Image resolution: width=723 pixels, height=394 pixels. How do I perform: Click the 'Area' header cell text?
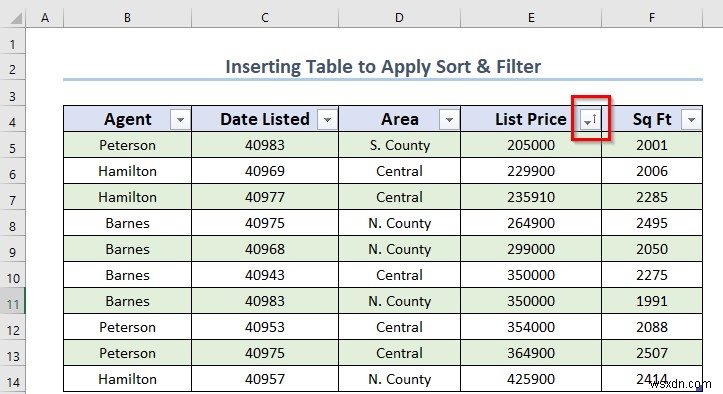tap(400, 119)
